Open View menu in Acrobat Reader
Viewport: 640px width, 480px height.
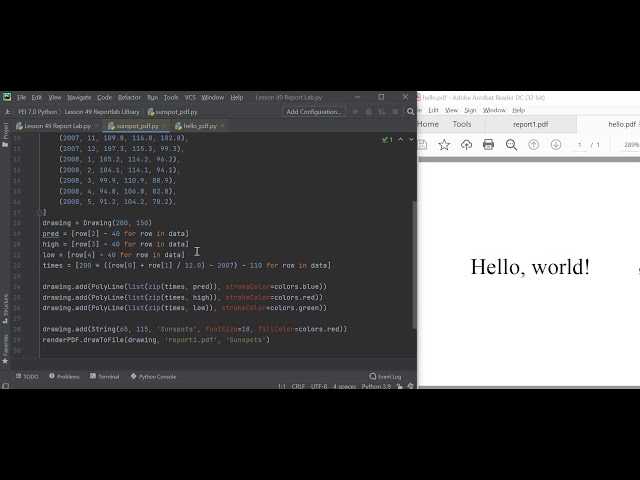pyautogui.click(x=451, y=110)
